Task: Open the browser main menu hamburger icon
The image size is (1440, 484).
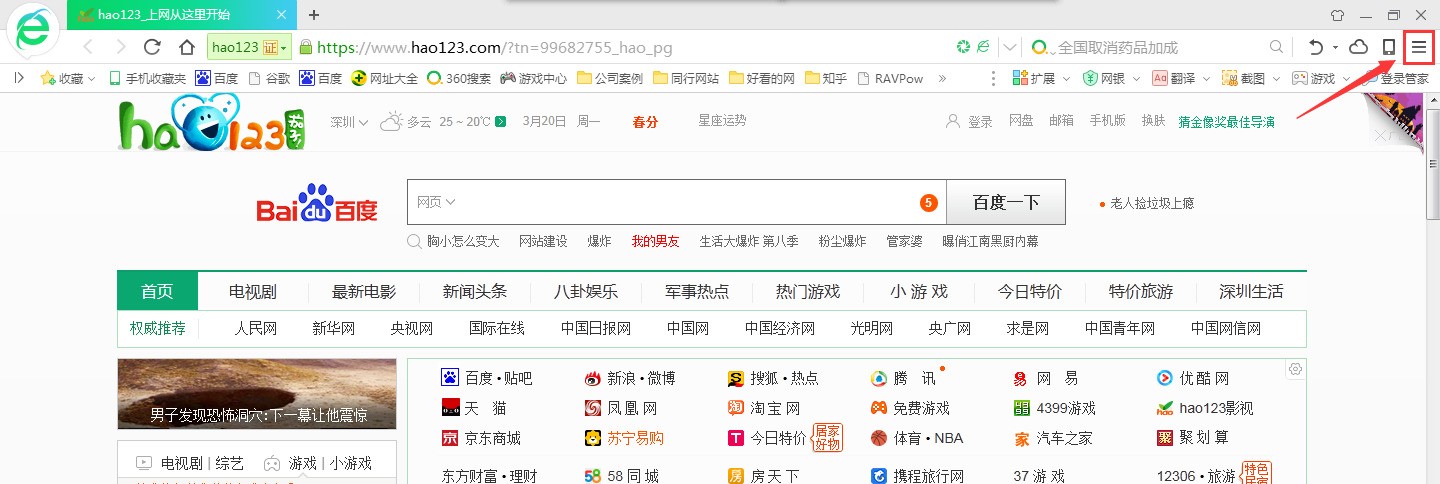Action: tap(1419, 47)
